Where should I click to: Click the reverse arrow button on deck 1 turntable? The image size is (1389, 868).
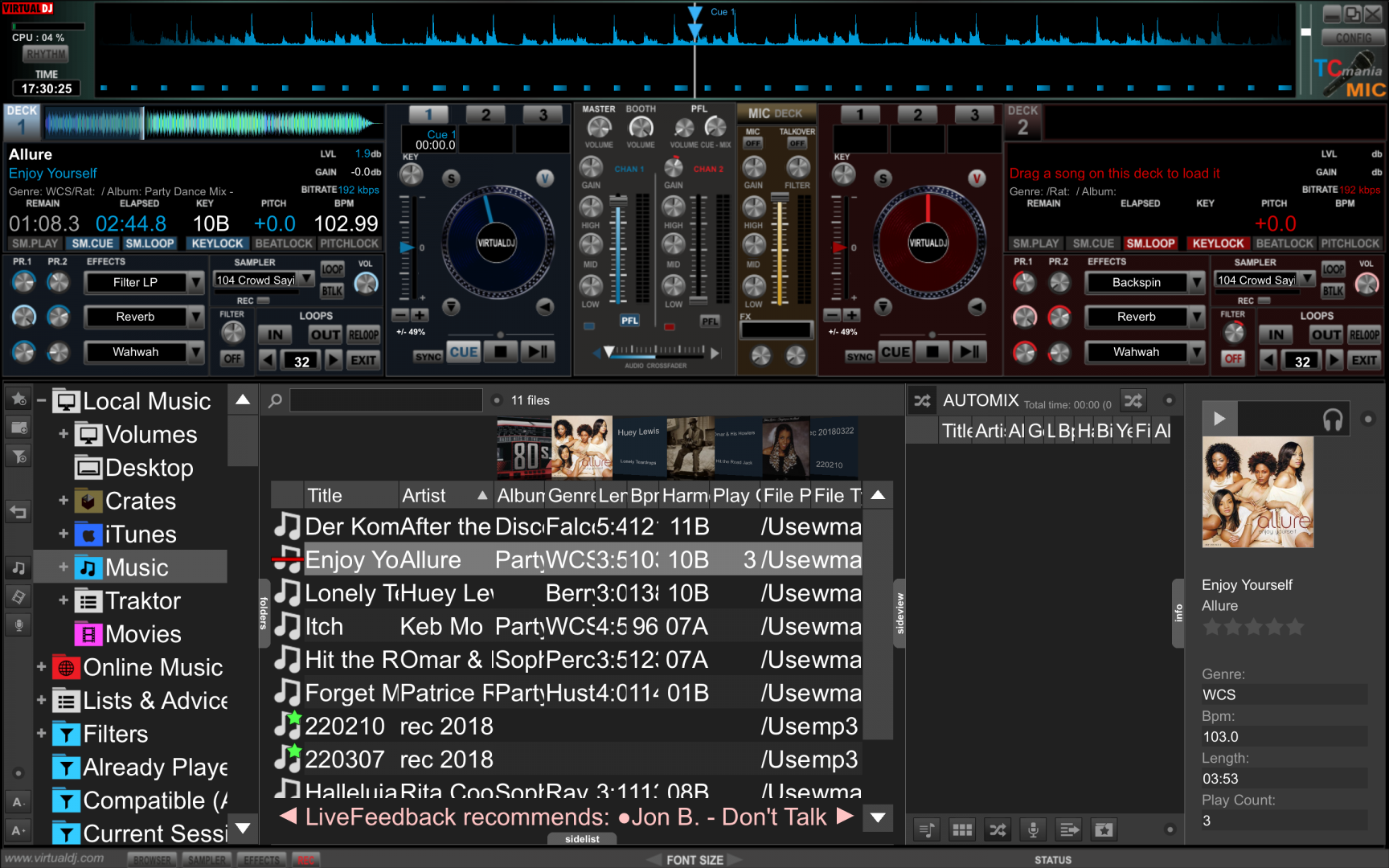pos(545,306)
